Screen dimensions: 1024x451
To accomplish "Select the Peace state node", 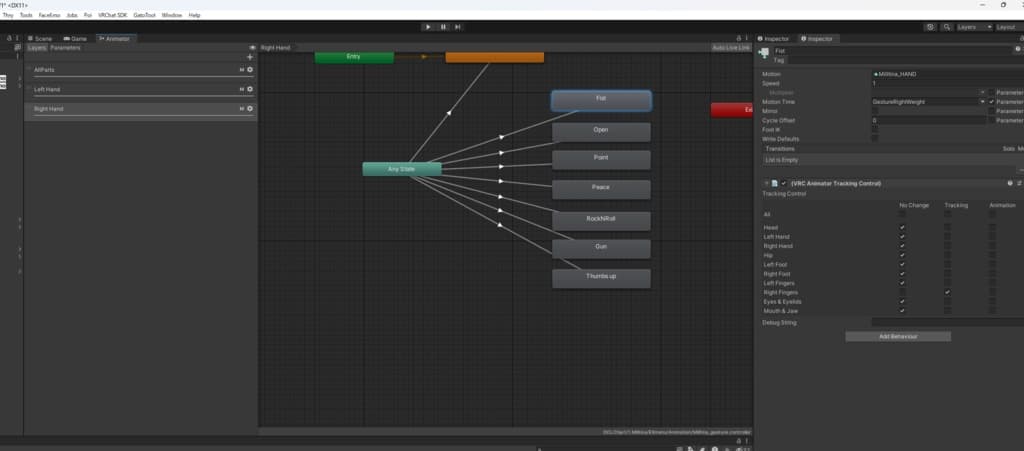I will pyautogui.click(x=601, y=189).
